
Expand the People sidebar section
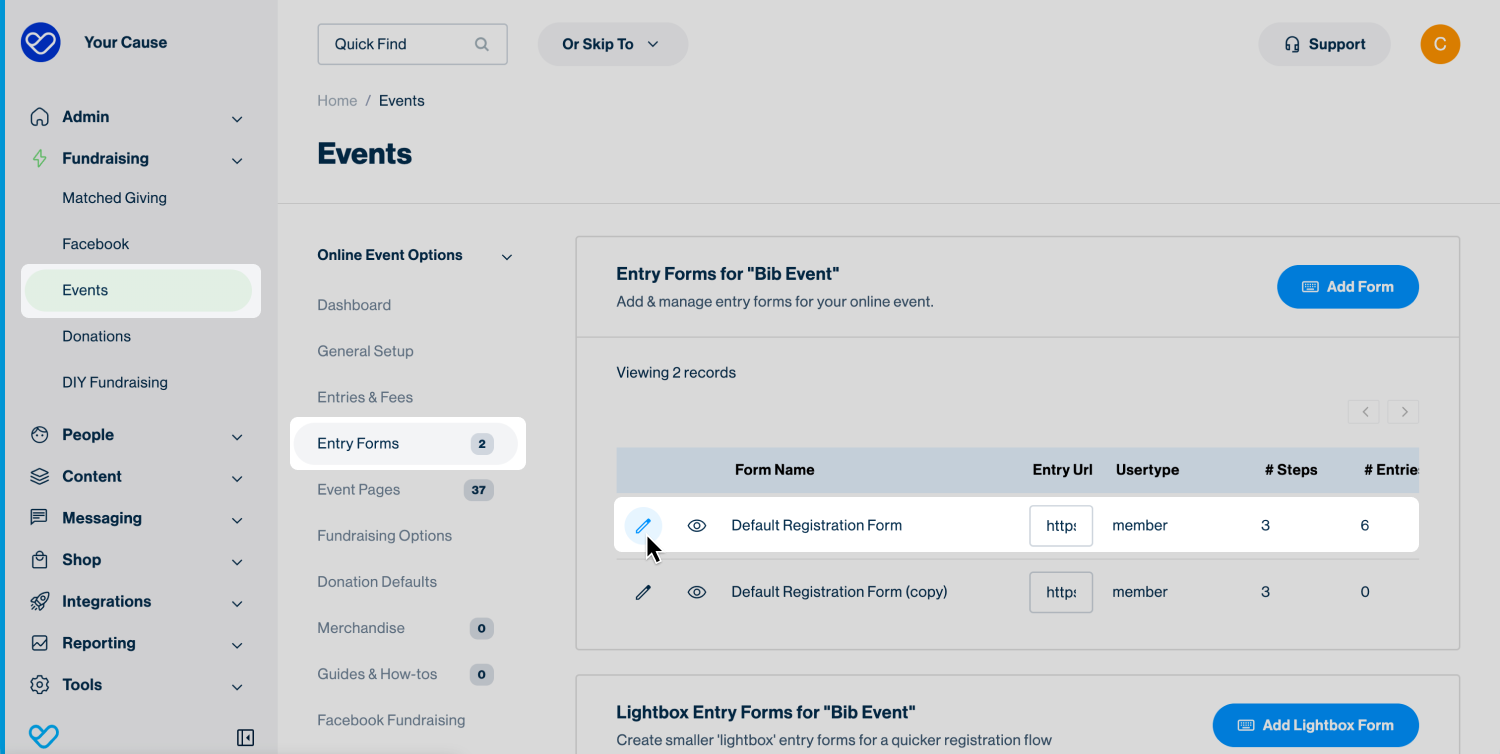[237, 436]
